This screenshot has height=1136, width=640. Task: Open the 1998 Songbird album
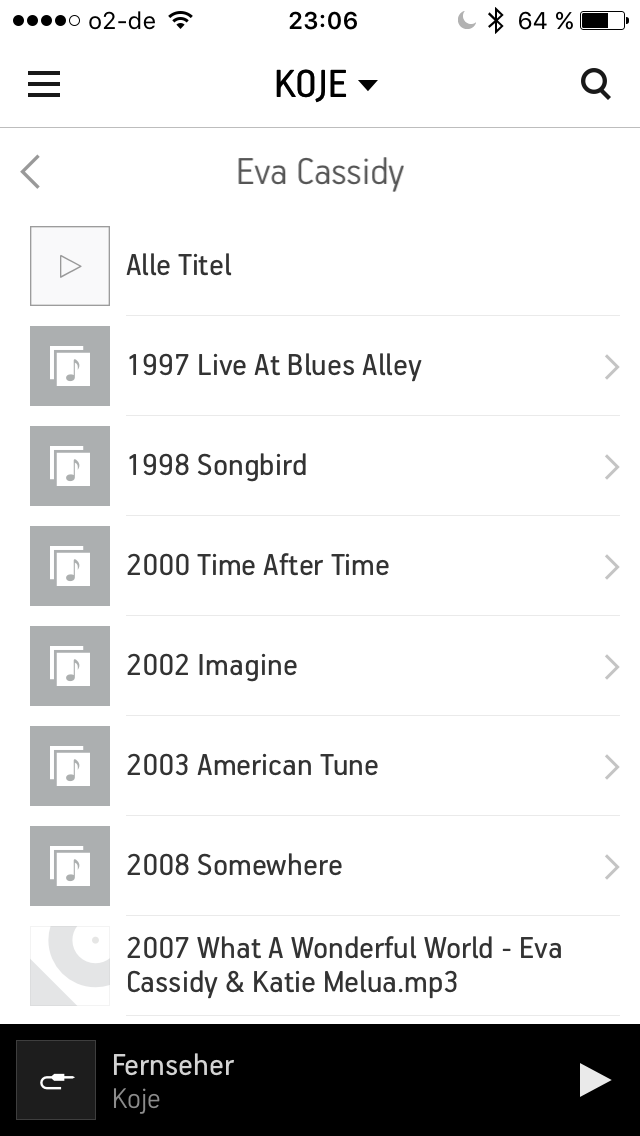pos(217,466)
